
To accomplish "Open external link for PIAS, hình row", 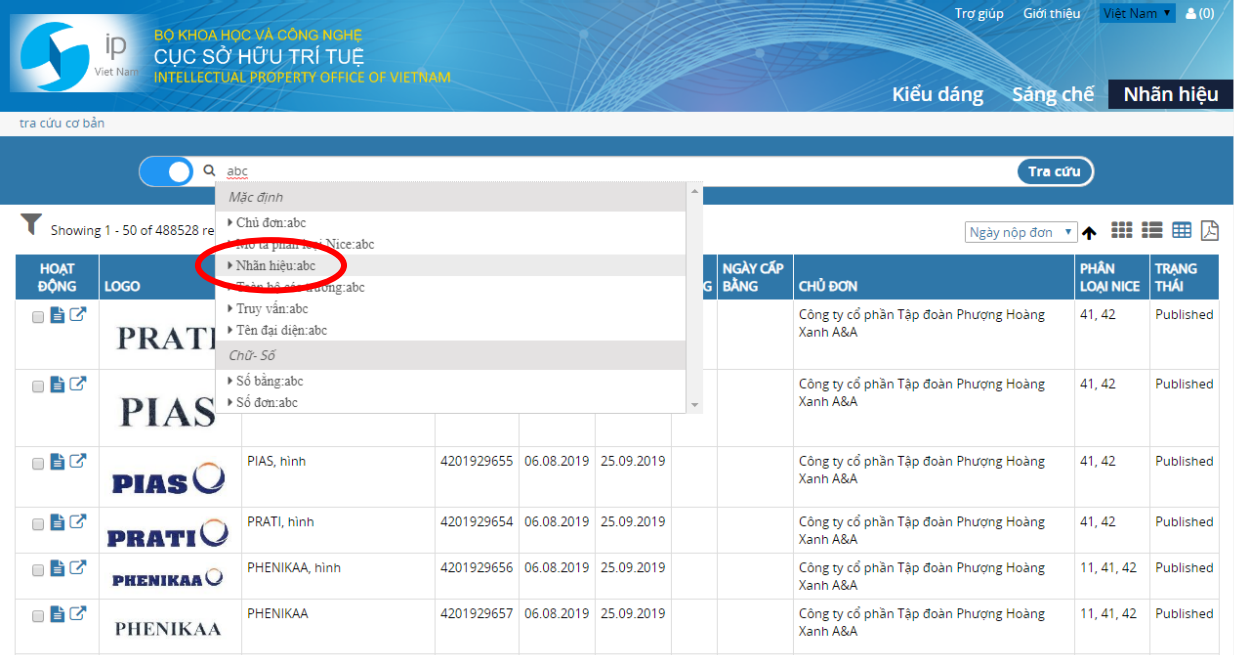I will point(77,461).
